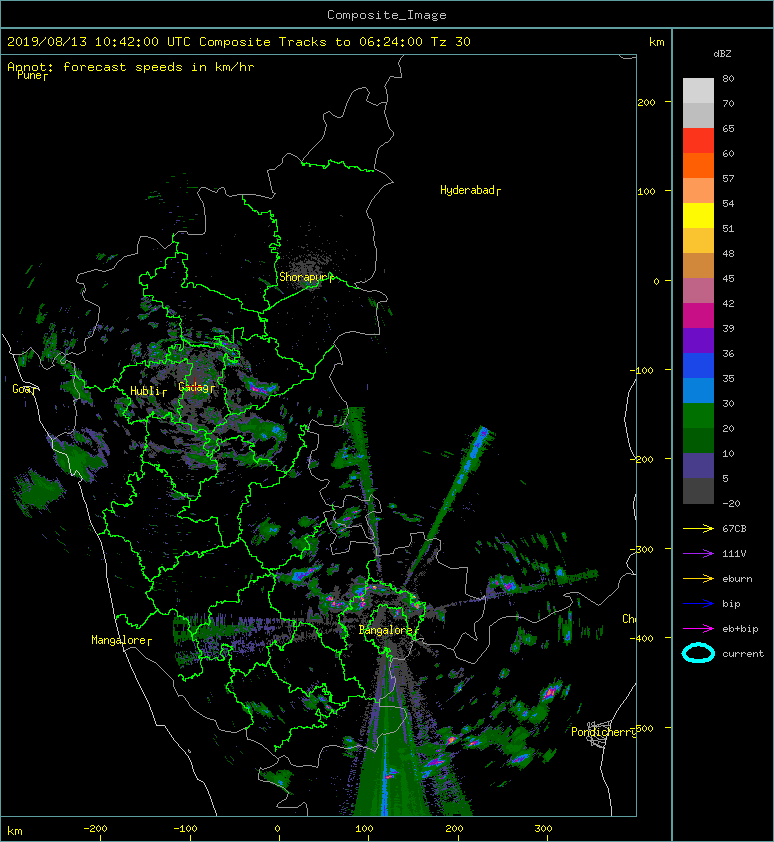Click the 80 value on dBZ scale
Image resolution: width=774 pixels, height=842 pixels.
click(x=728, y=78)
